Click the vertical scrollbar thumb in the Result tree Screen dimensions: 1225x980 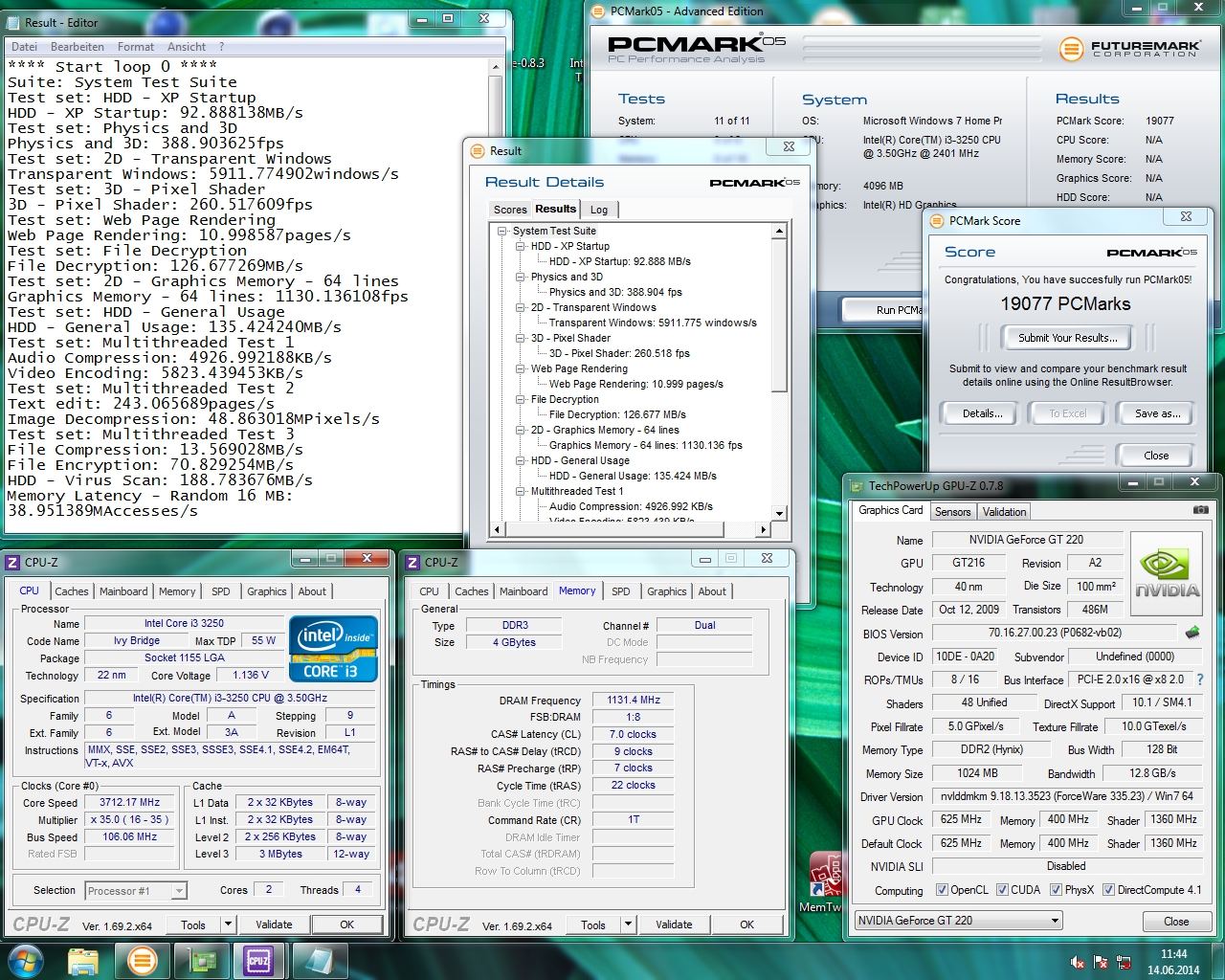[x=779, y=315]
